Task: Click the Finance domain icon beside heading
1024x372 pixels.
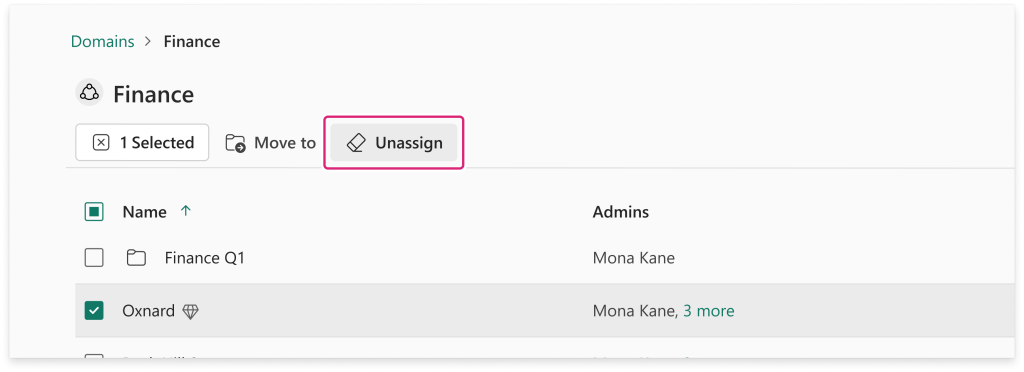Action: click(88, 93)
